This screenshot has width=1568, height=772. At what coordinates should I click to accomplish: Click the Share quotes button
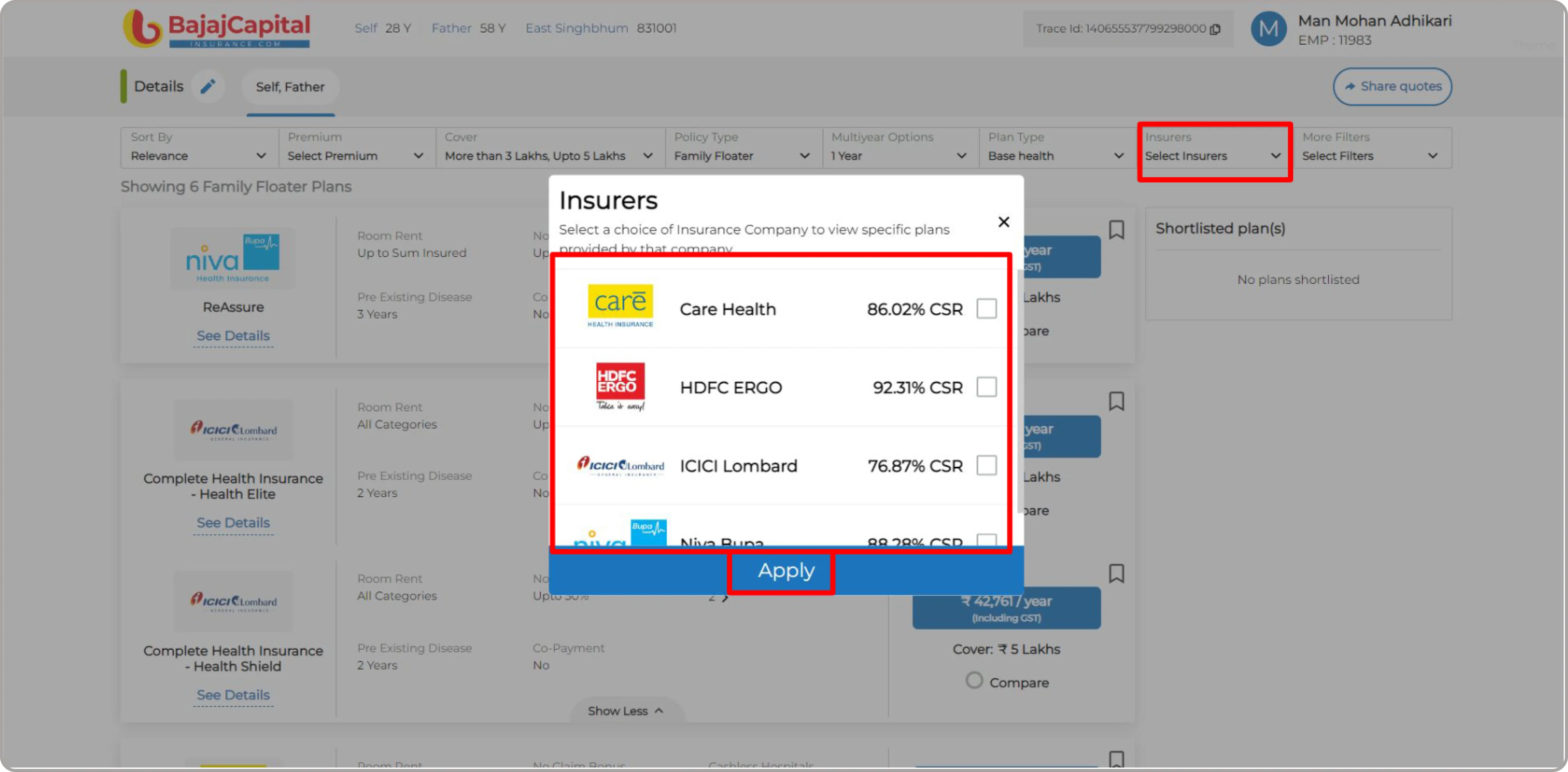(1392, 86)
